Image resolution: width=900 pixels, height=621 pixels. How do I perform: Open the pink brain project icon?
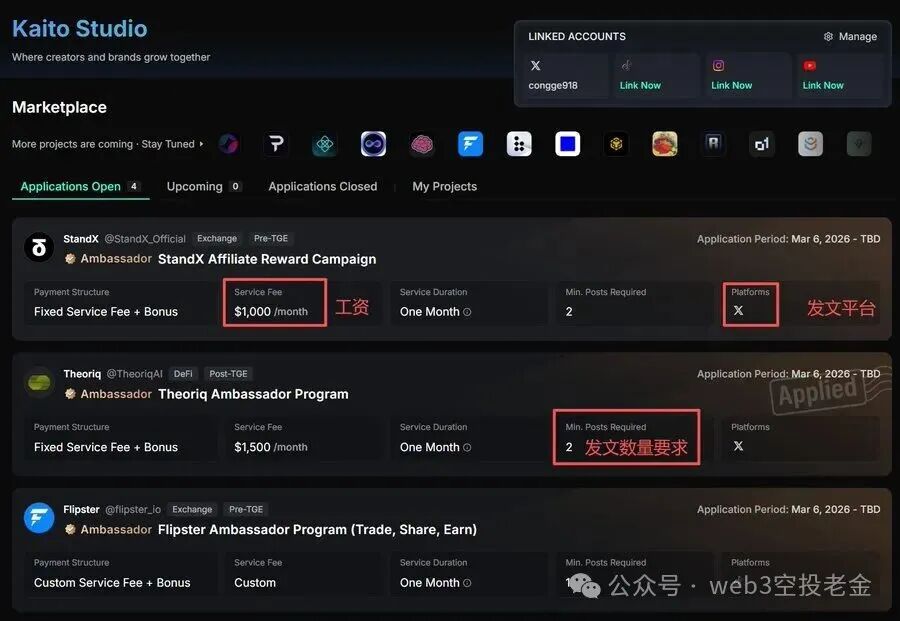[x=422, y=143]
